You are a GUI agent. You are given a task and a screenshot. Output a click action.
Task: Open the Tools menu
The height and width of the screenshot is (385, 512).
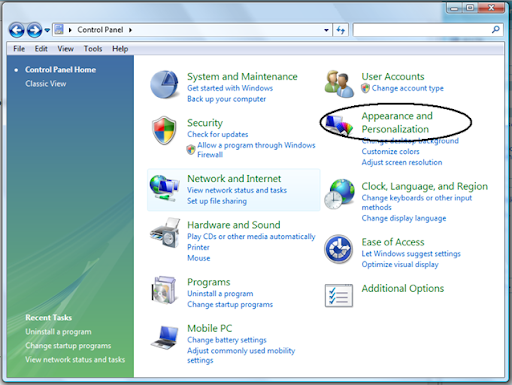(x=93, y=49)
